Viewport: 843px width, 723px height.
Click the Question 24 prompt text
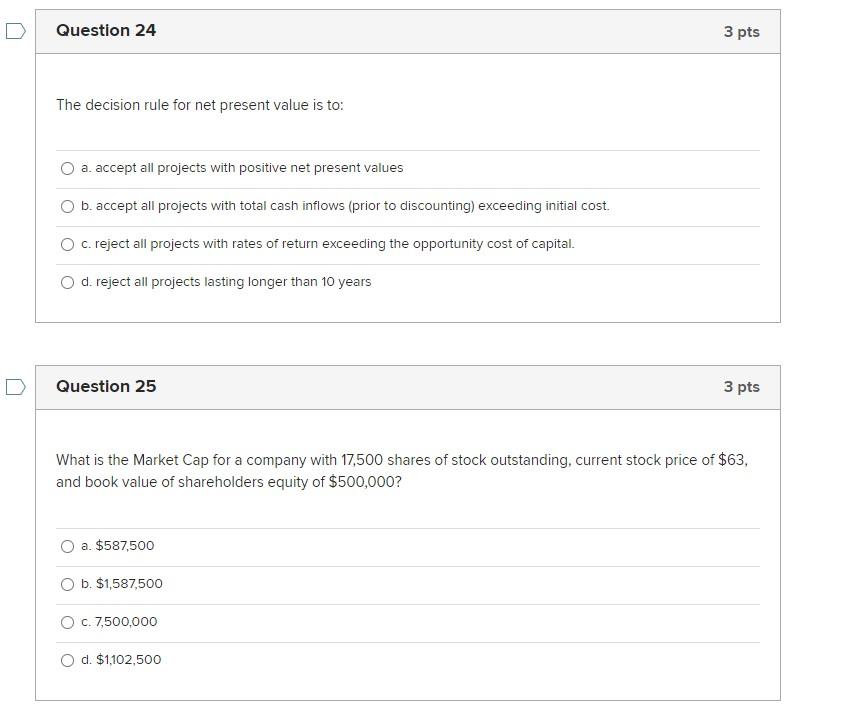pos(198,105)
